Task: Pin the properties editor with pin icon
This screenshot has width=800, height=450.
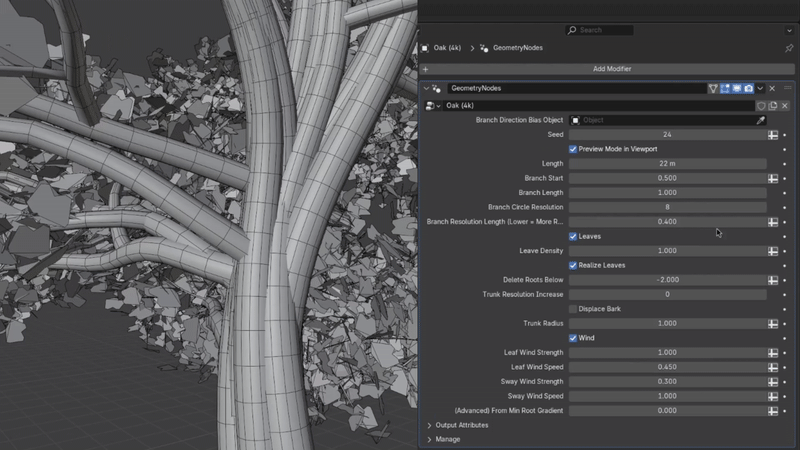Action: tap(789, 48)
